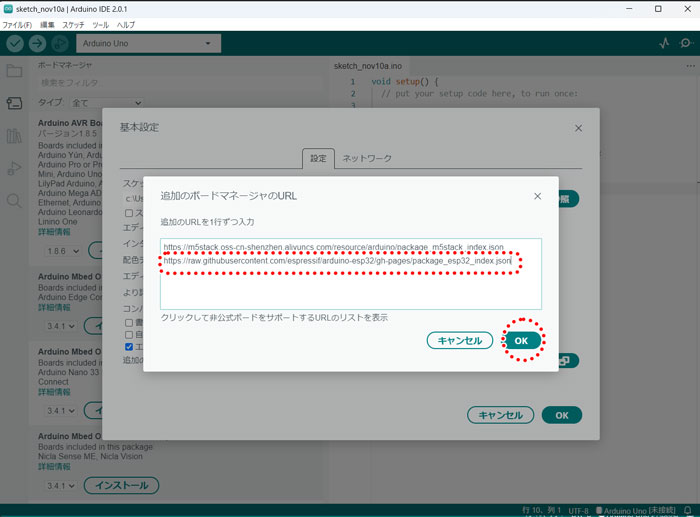Click the unofficial board URL list link
700x517 pixels.
click(x=274, y=317)
